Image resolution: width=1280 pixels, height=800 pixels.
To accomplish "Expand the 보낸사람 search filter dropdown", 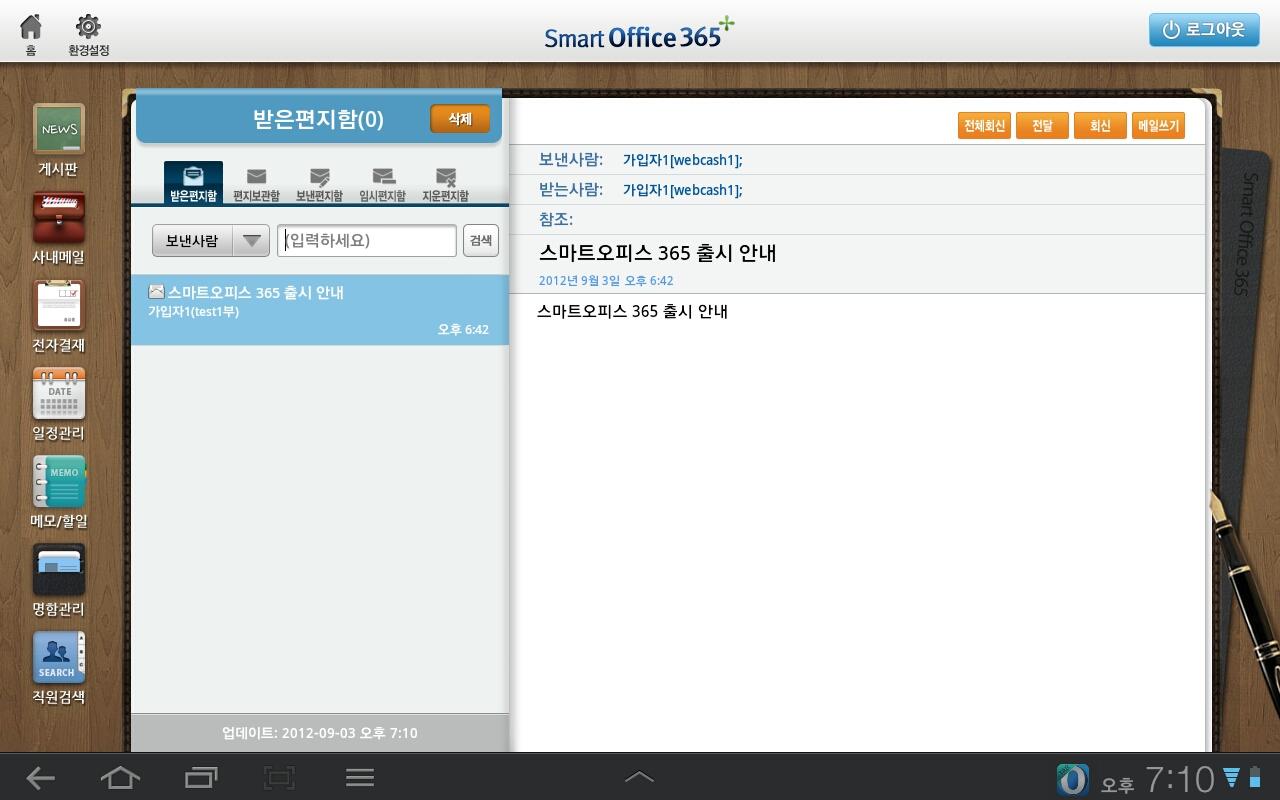I will tap(211, 241).
